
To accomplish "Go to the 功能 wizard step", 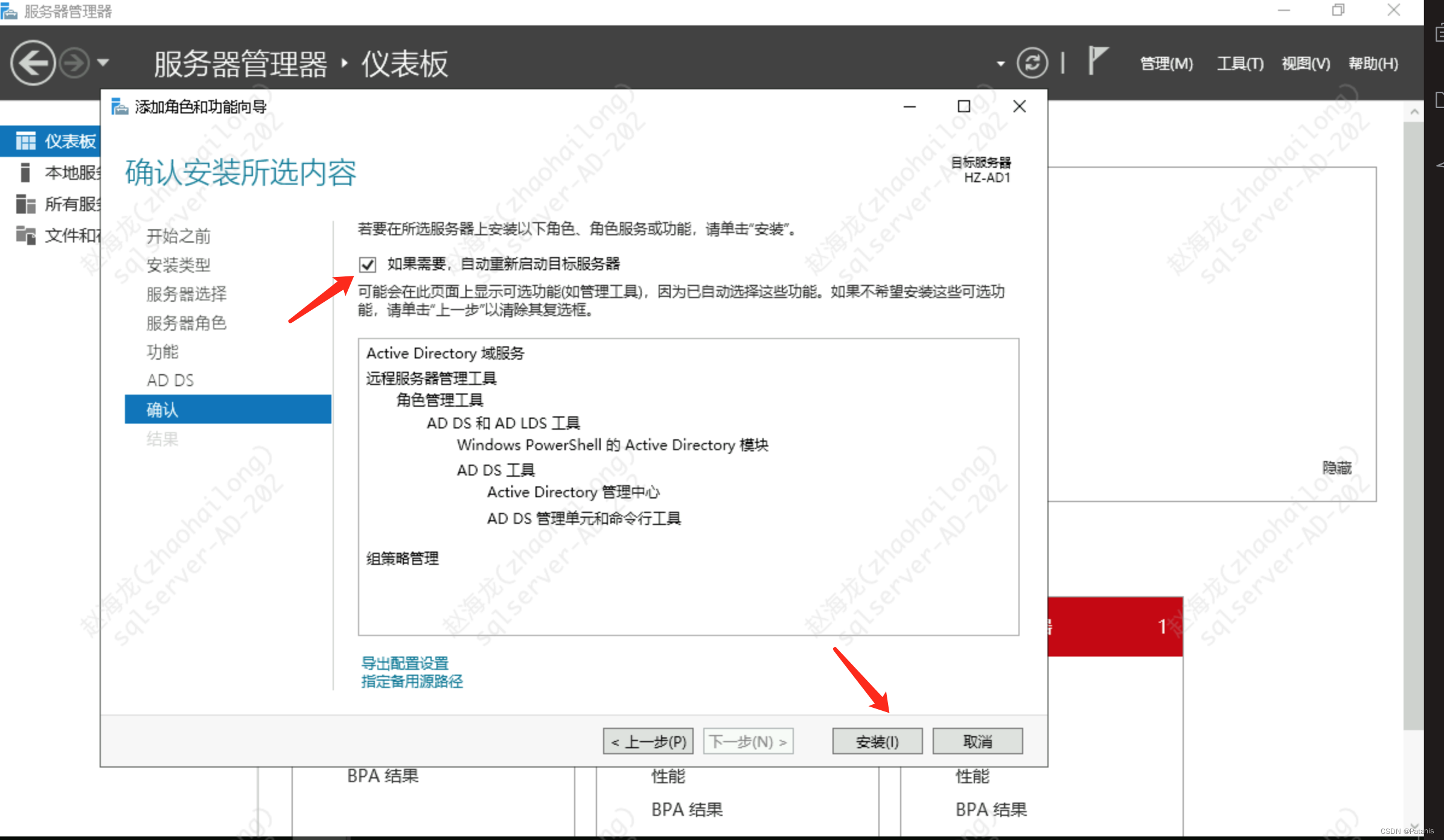I will click(162, 351).
